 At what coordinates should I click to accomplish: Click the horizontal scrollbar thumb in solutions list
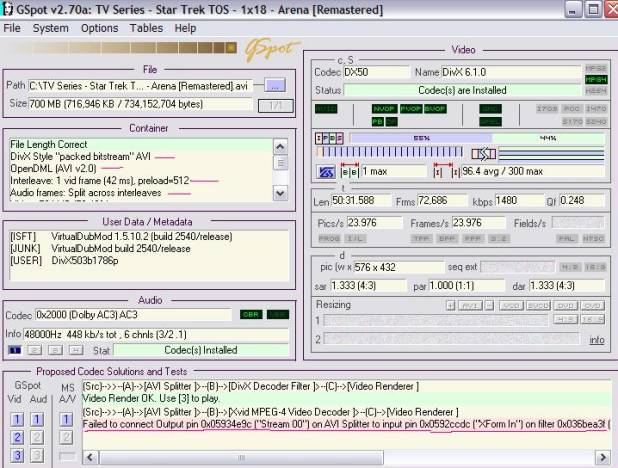click(242, 458)
